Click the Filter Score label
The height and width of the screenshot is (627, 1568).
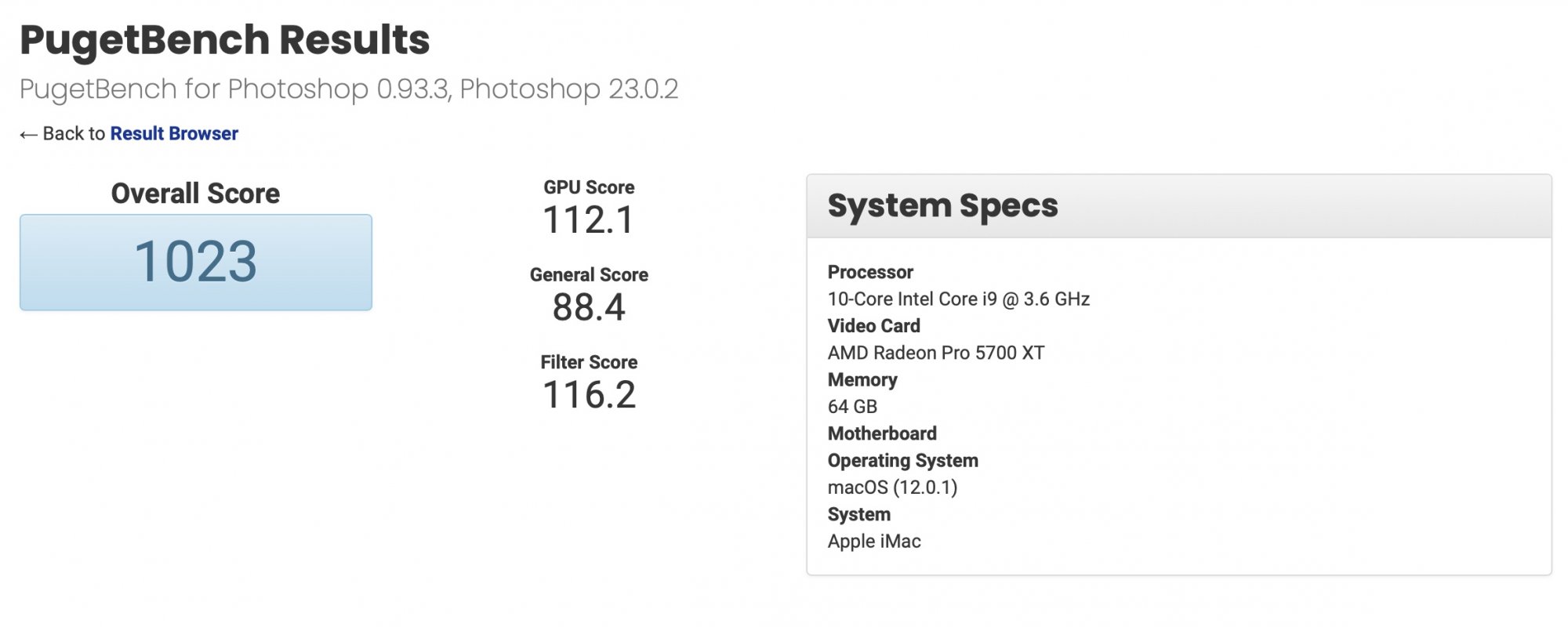pos(589,362)
